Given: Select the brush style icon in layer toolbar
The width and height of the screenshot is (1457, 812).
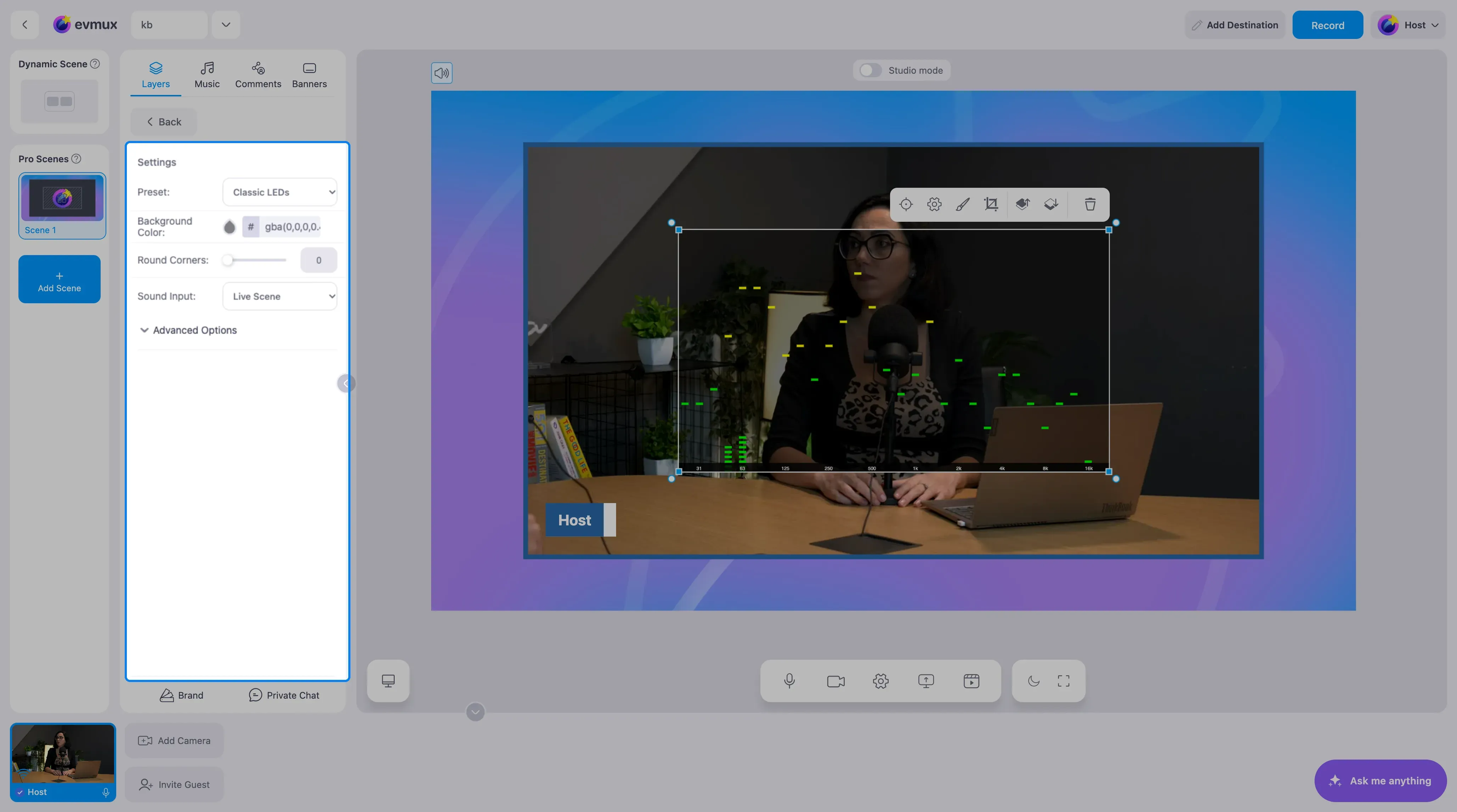Looking at the screenshot, I should pos(963,204).
